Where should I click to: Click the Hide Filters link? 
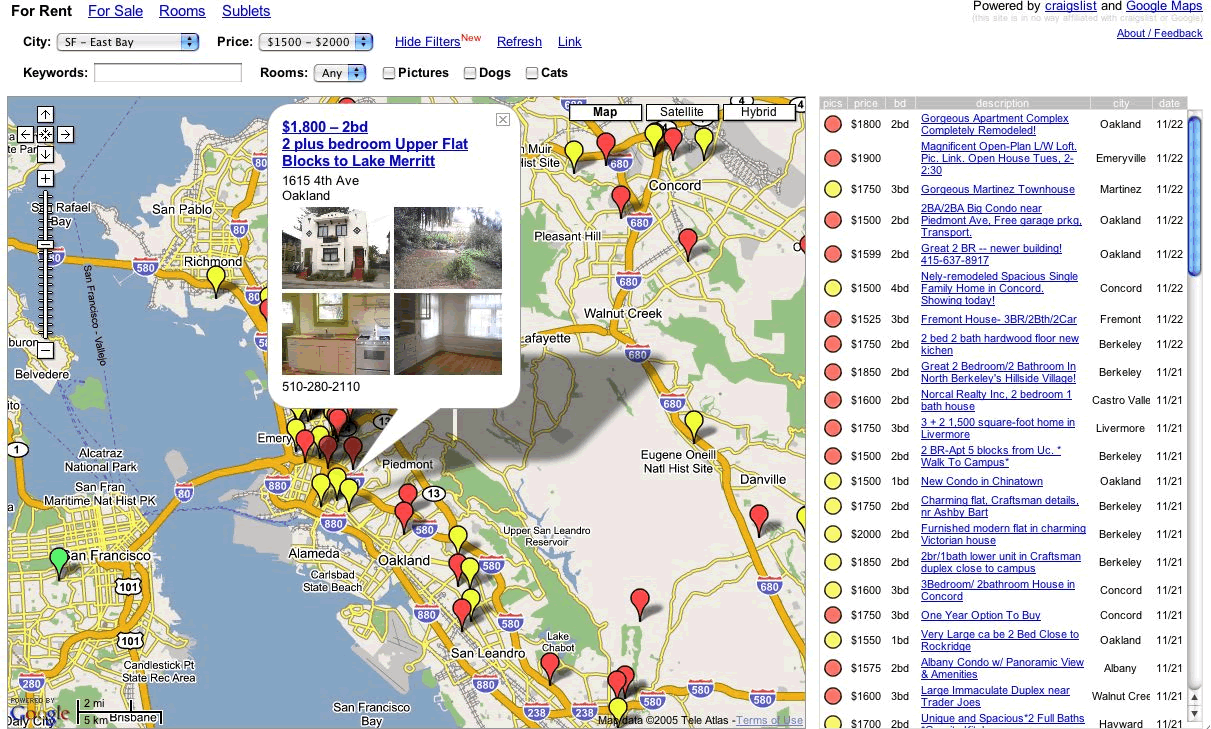tap(427, 42)
